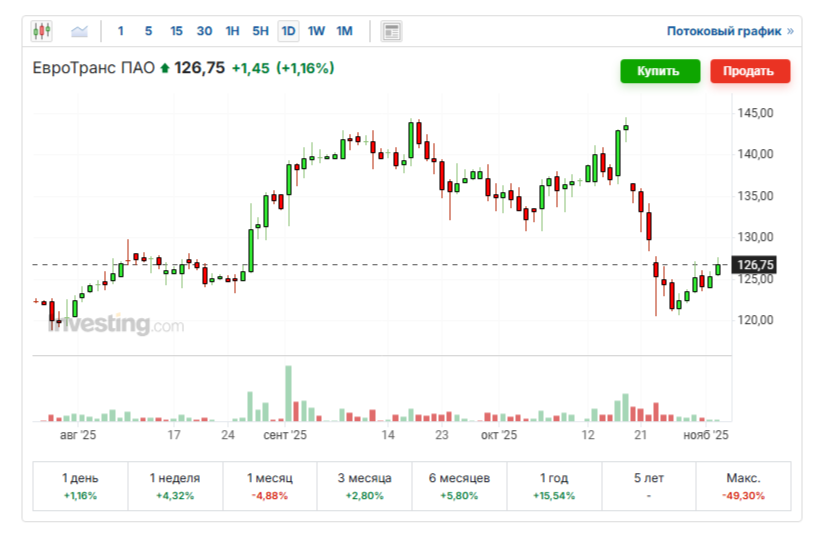Set the 5 minute interval
This screenshot has height=533, width=813.
coord(148,31)
